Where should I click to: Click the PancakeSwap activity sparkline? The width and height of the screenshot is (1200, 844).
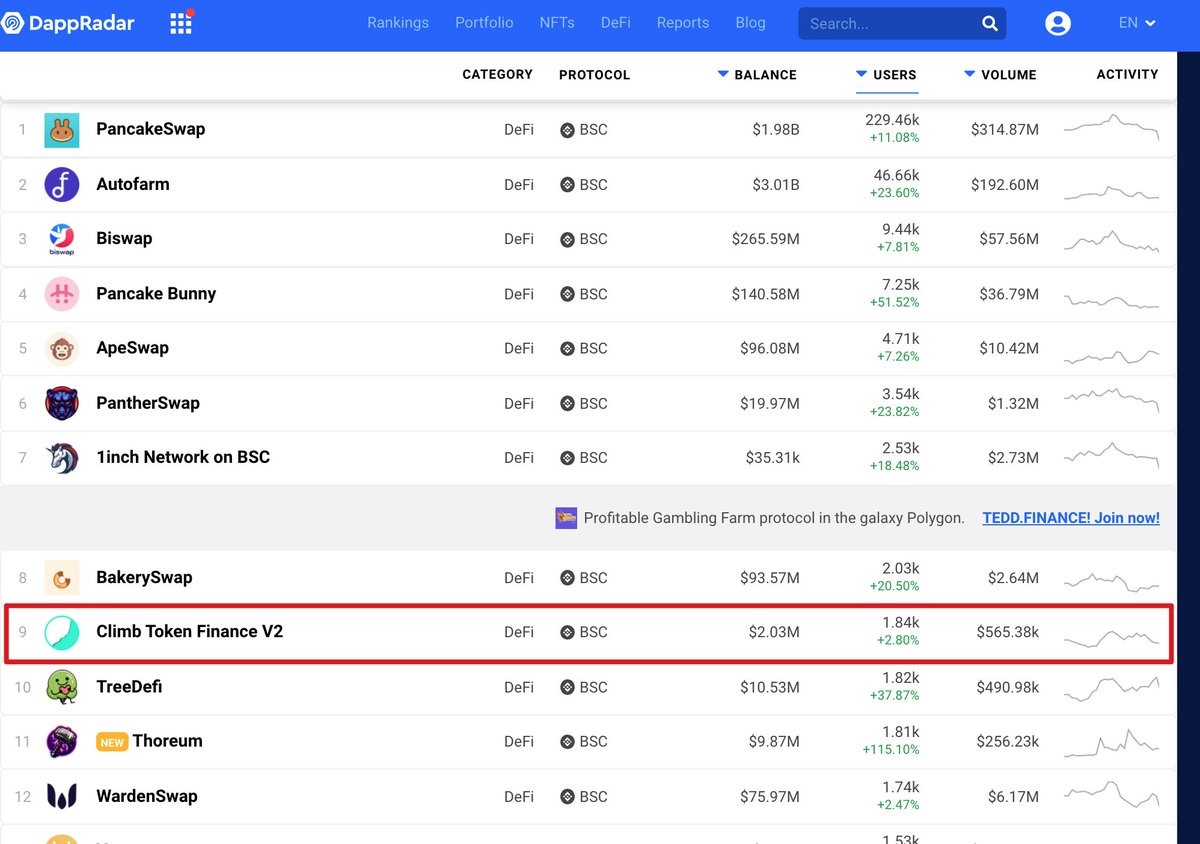point(1111,129)
